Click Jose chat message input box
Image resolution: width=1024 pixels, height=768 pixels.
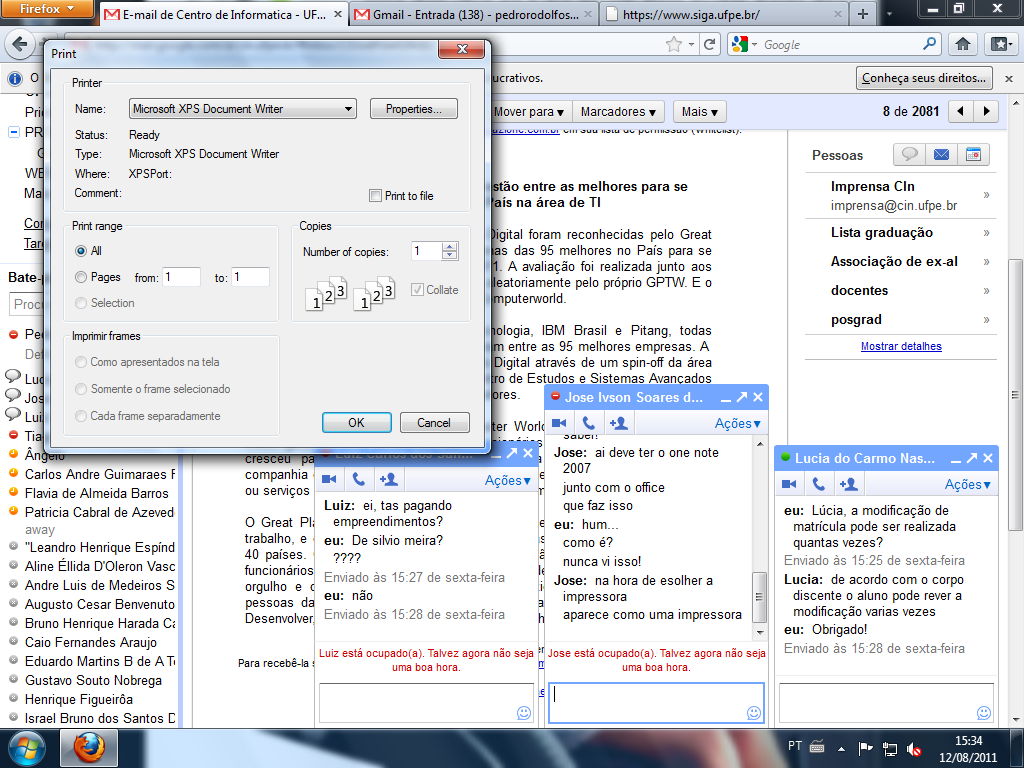(x=656, y=703)
